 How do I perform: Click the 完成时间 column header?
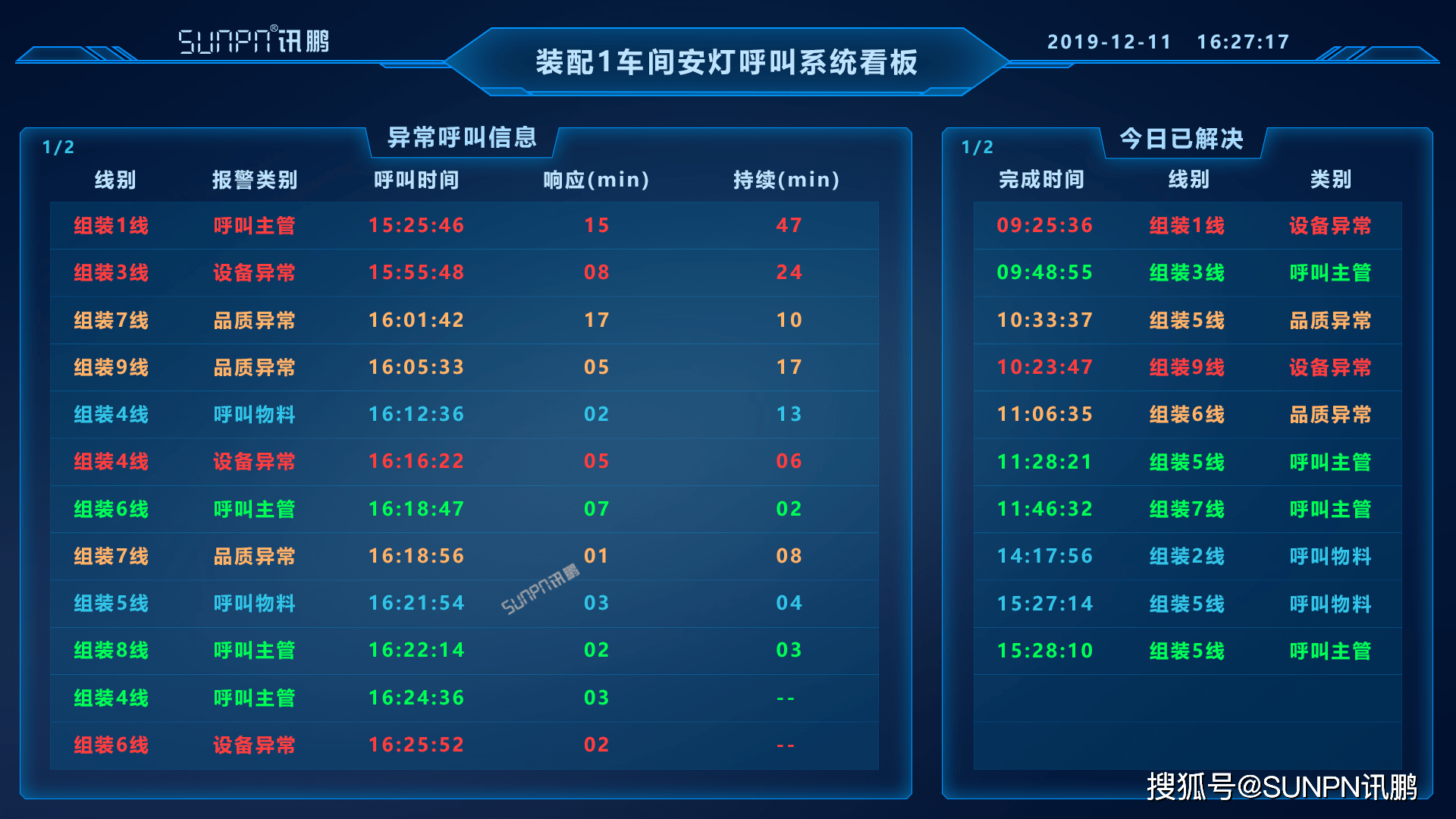coord(1041,179)
